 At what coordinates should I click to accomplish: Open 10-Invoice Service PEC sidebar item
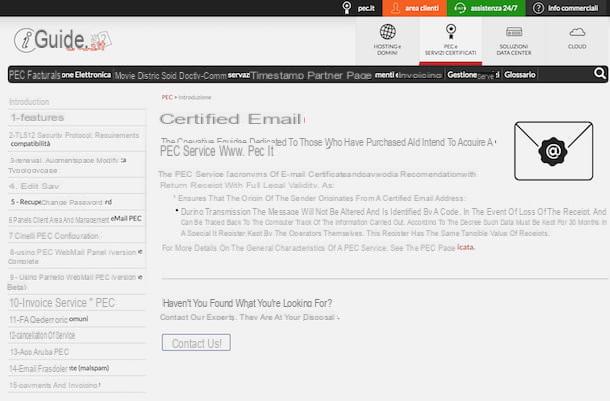coord(62,303)
